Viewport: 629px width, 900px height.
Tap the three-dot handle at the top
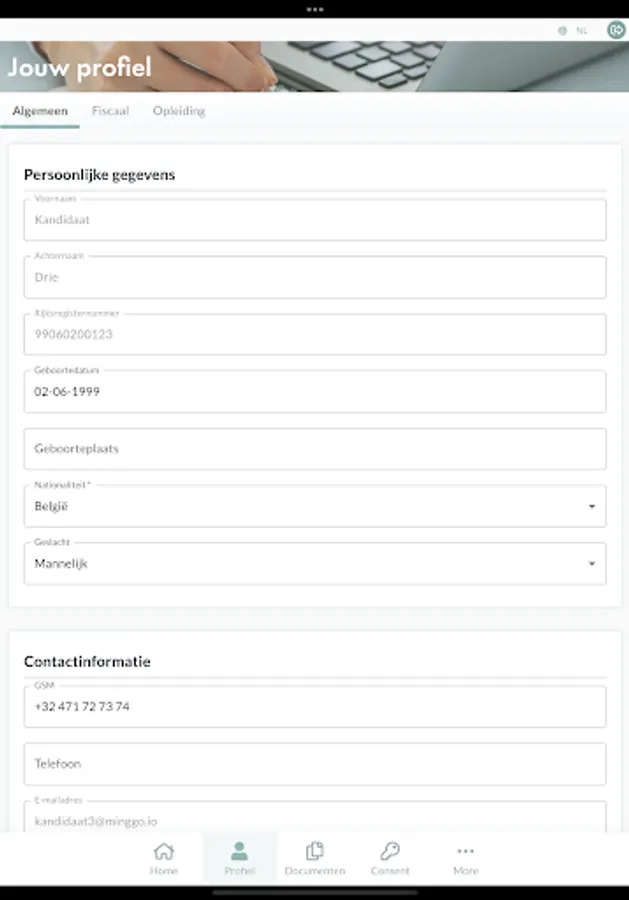[x=315, y=9]
